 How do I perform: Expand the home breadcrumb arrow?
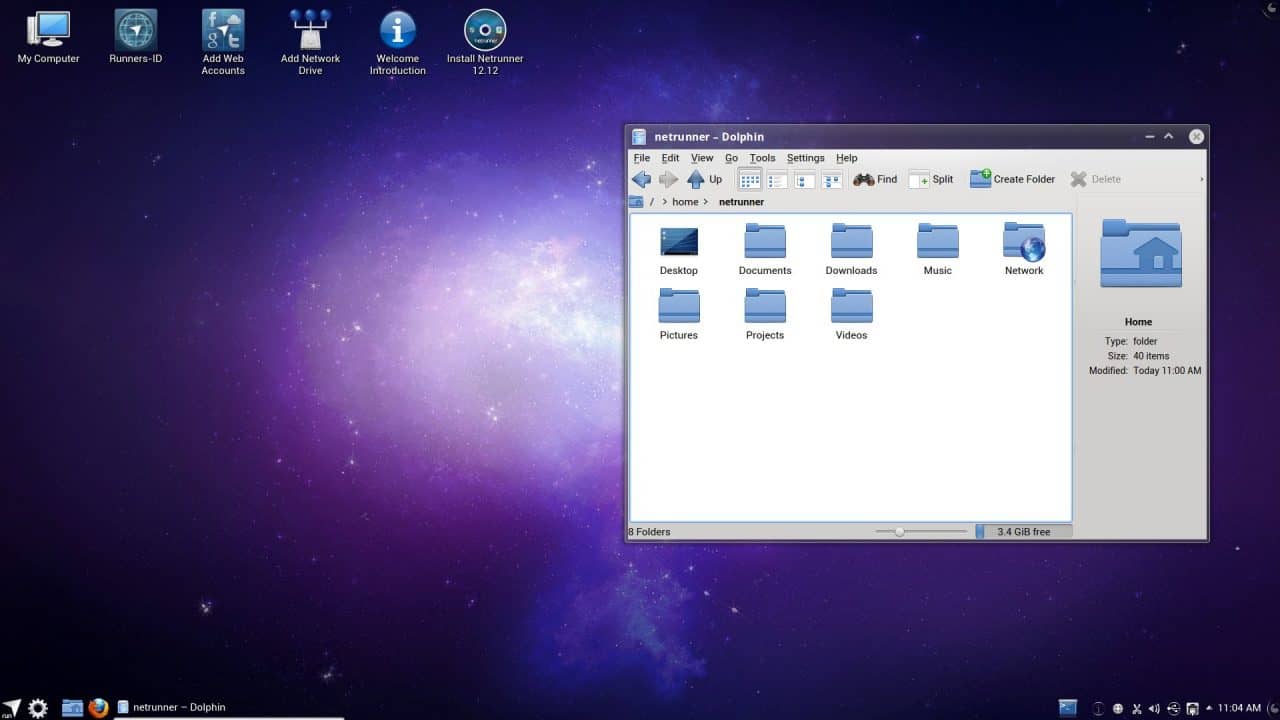[706, 202]
